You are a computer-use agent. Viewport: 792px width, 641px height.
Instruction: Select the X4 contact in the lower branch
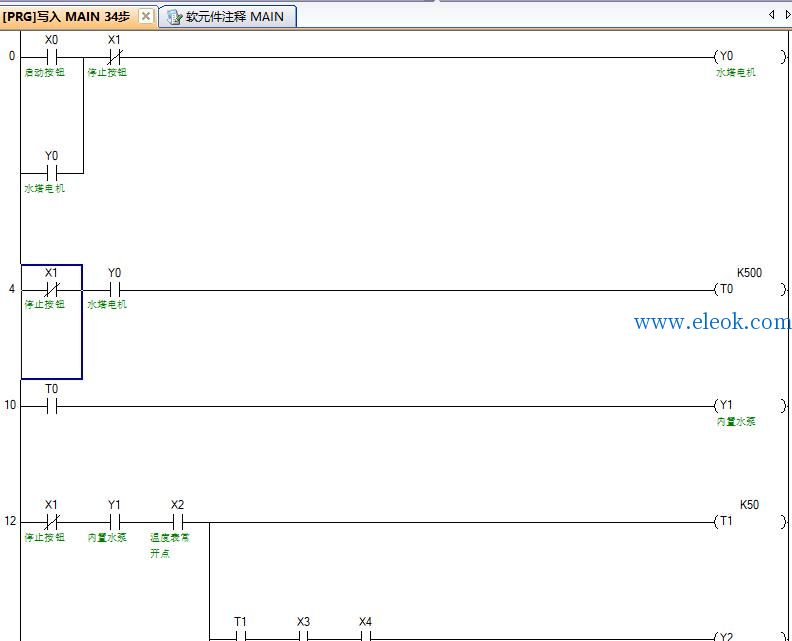[x=366, y=635]
